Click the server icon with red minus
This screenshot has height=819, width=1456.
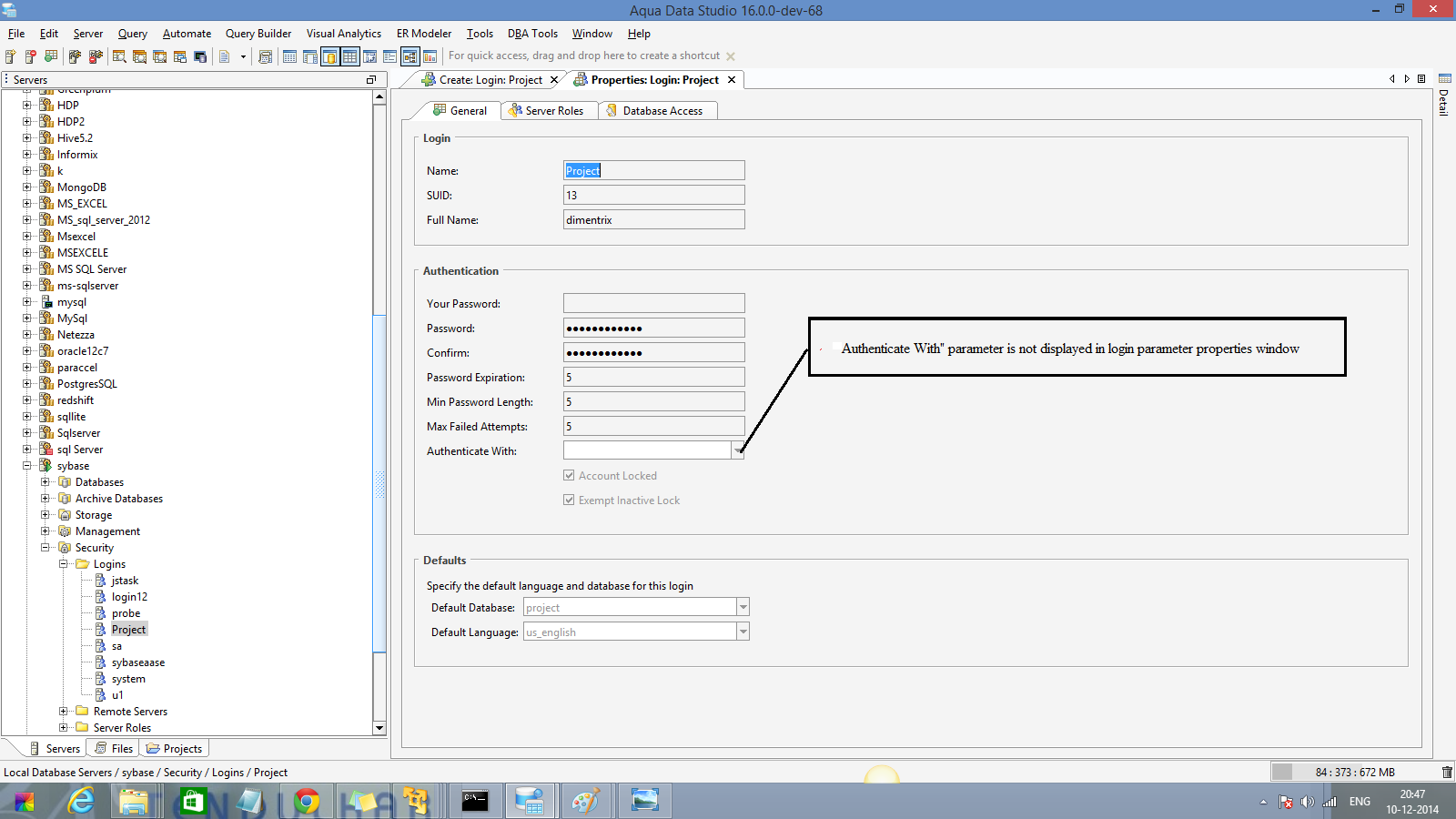(31, 56)
